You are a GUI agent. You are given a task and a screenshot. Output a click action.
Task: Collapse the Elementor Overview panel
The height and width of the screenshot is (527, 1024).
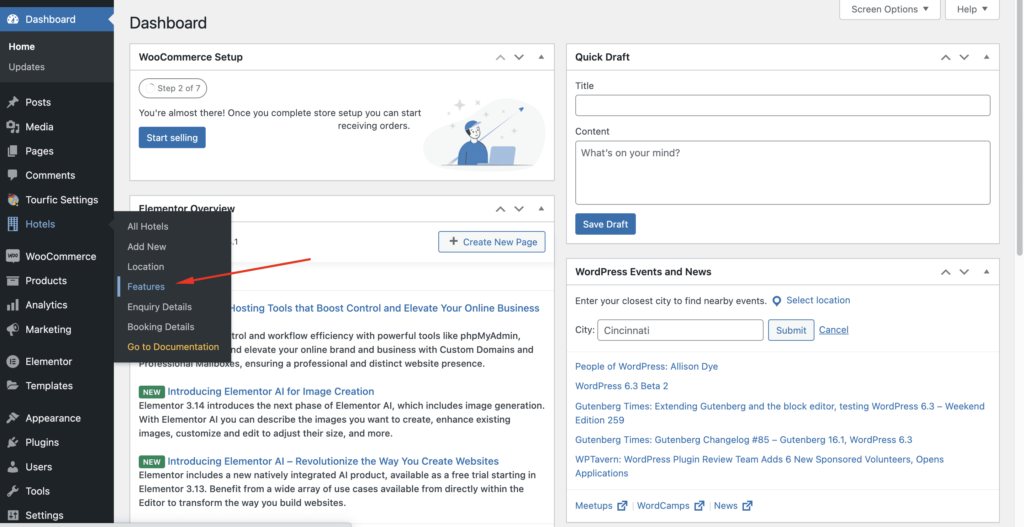click(541, 209)
